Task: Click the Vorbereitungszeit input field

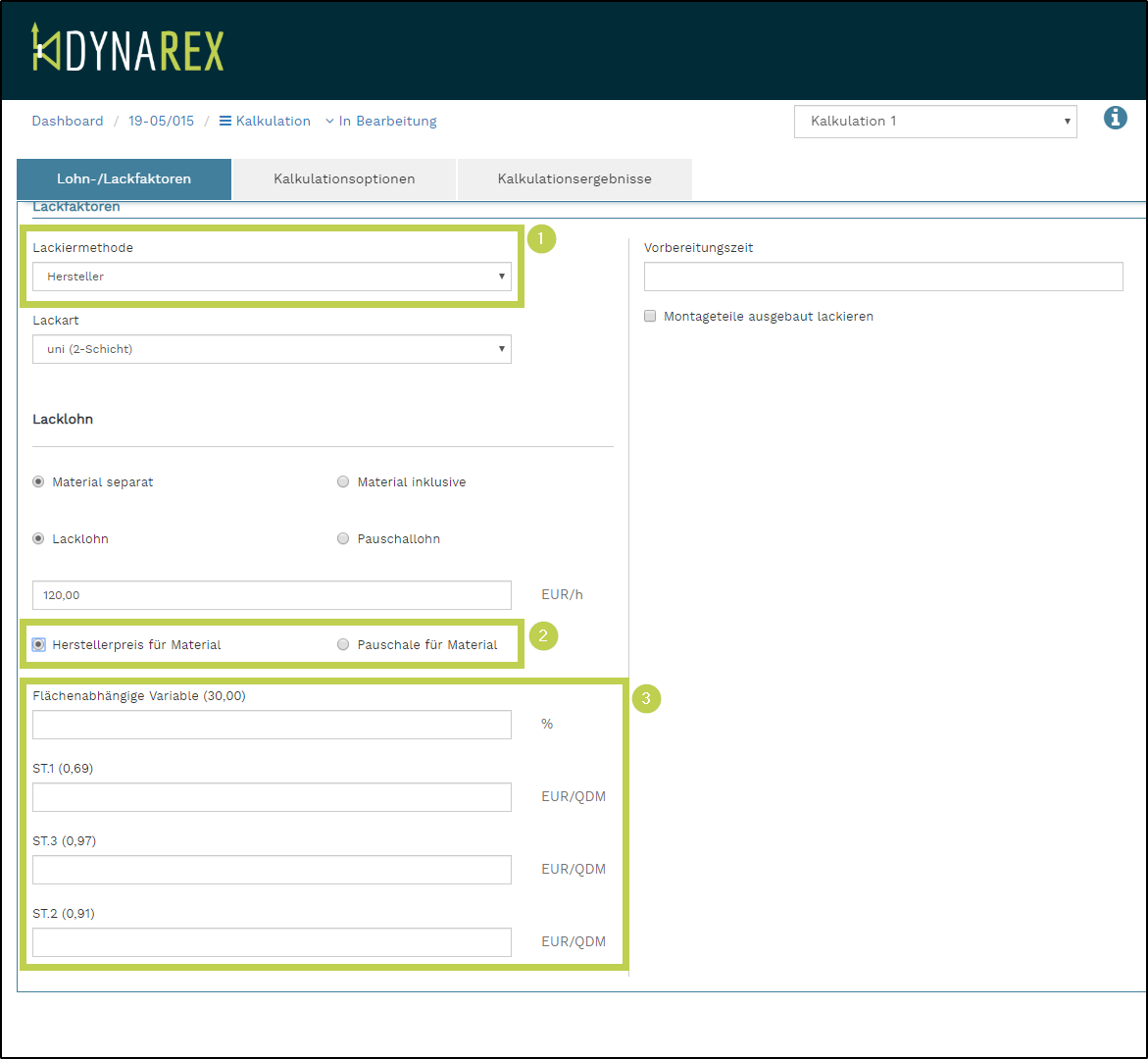Action: point(882,277)
